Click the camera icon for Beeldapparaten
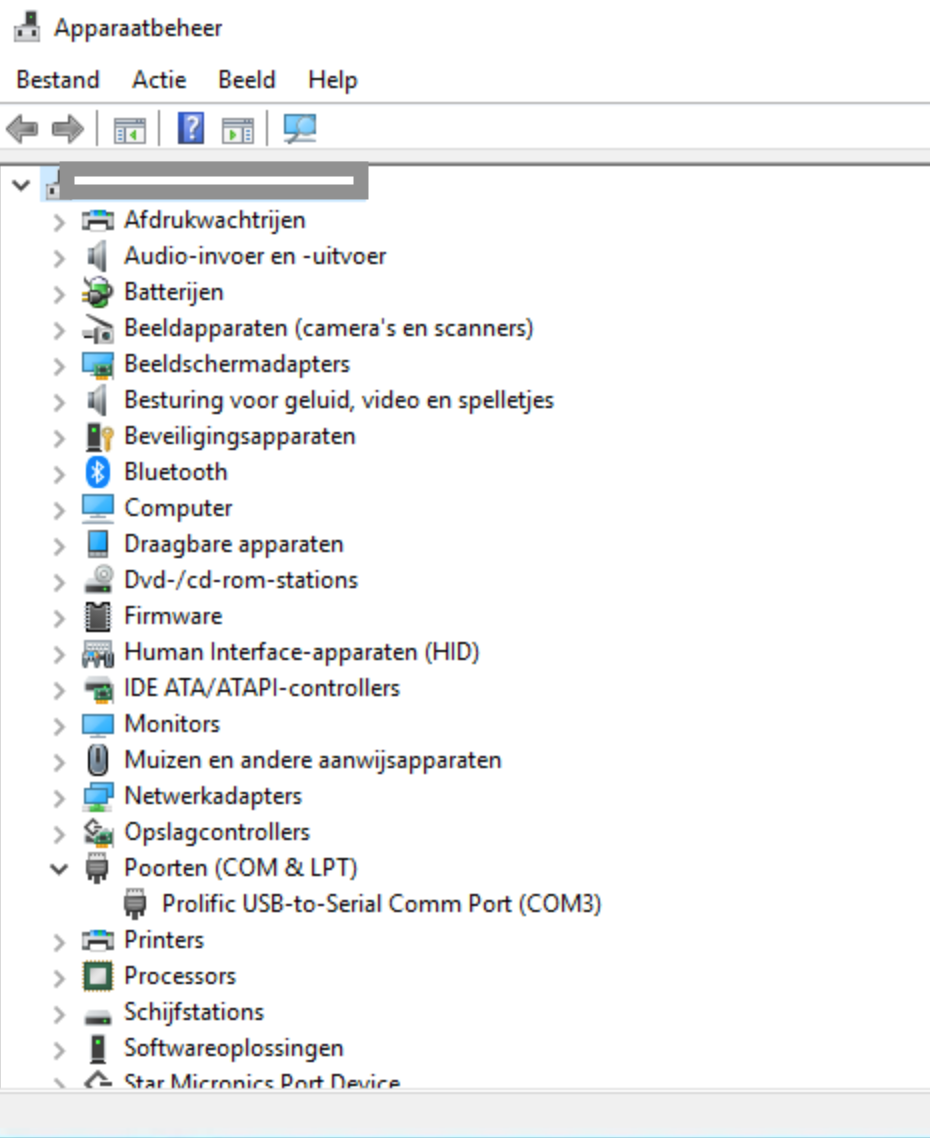 [x=97, y=329]
